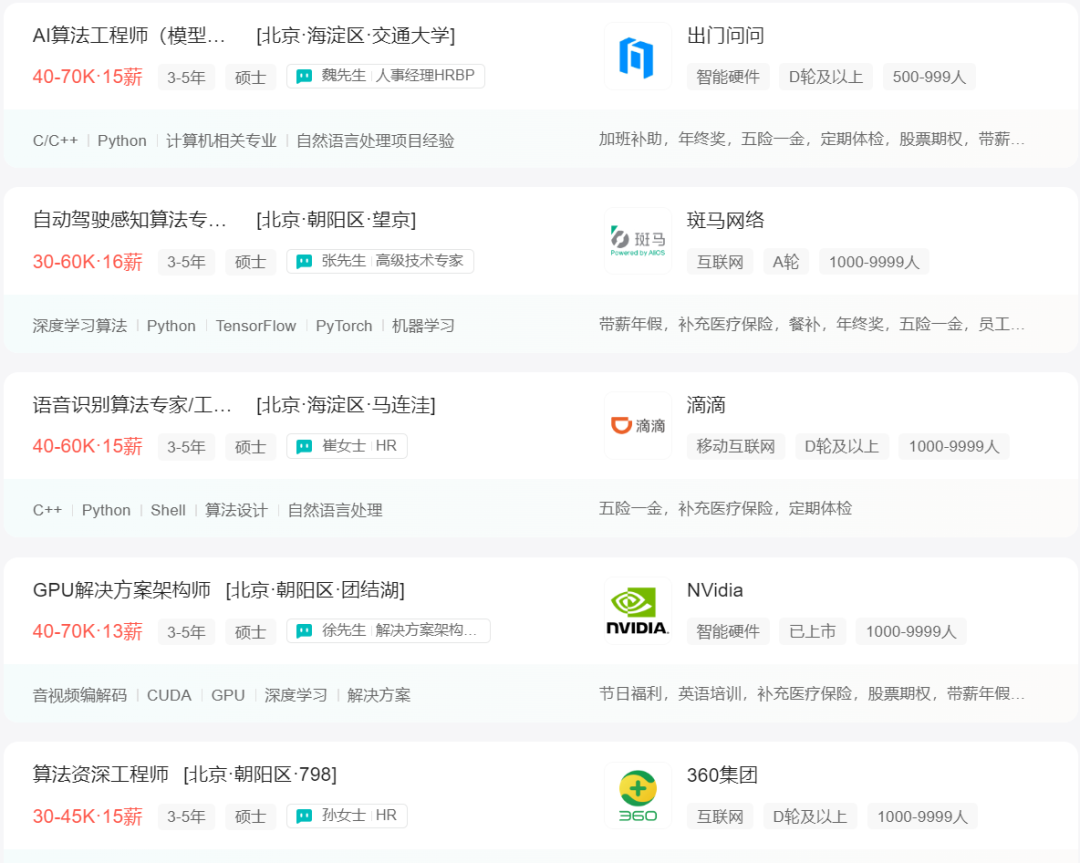
Task: Click location [北京·朝阳区·团结湖]
Action: 315,590
